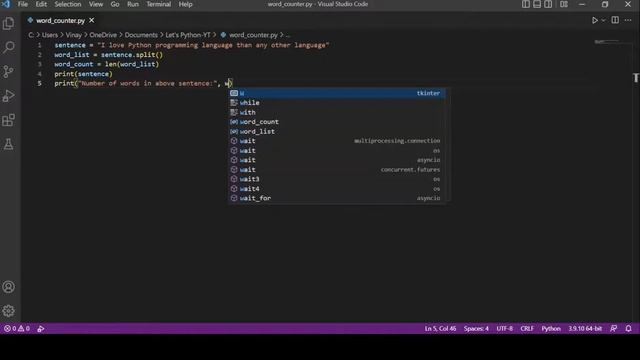Screen dimensions: 640x360
Task: Run Python file with play button
Action: (x=595, y=20)
